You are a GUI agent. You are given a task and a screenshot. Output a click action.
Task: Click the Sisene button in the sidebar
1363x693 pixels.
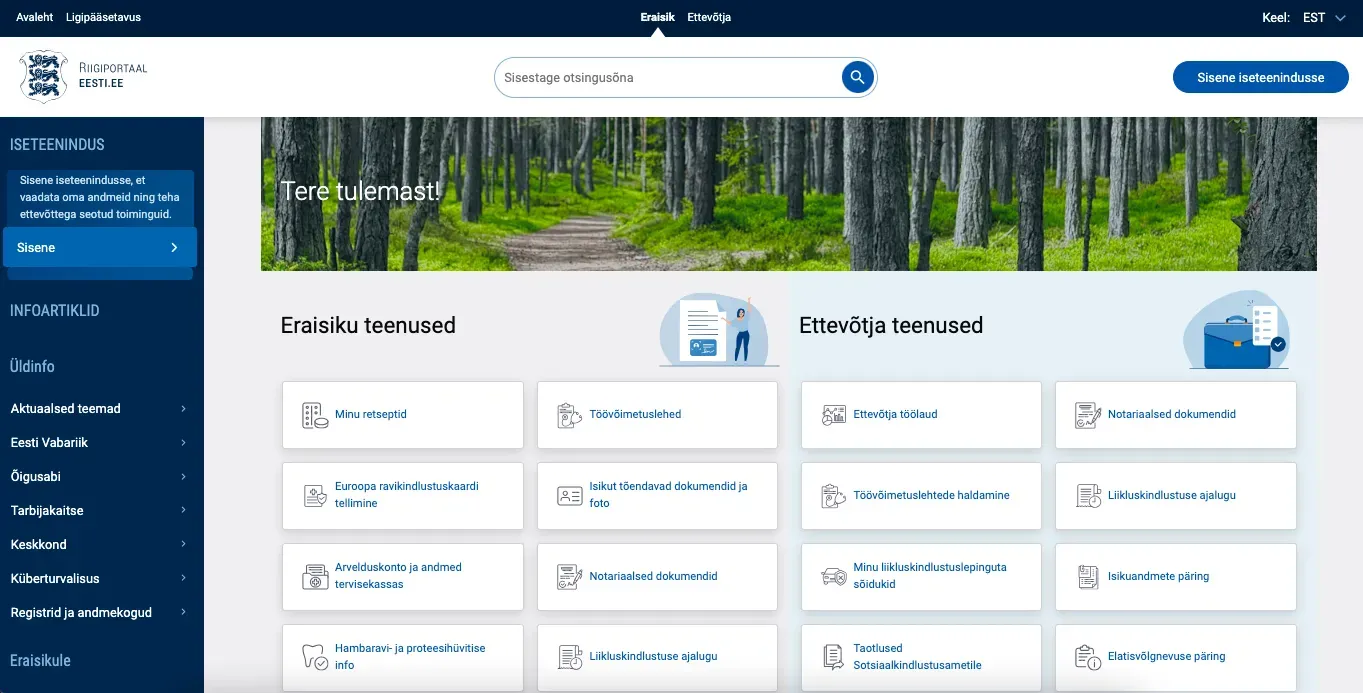coord(100,247)
